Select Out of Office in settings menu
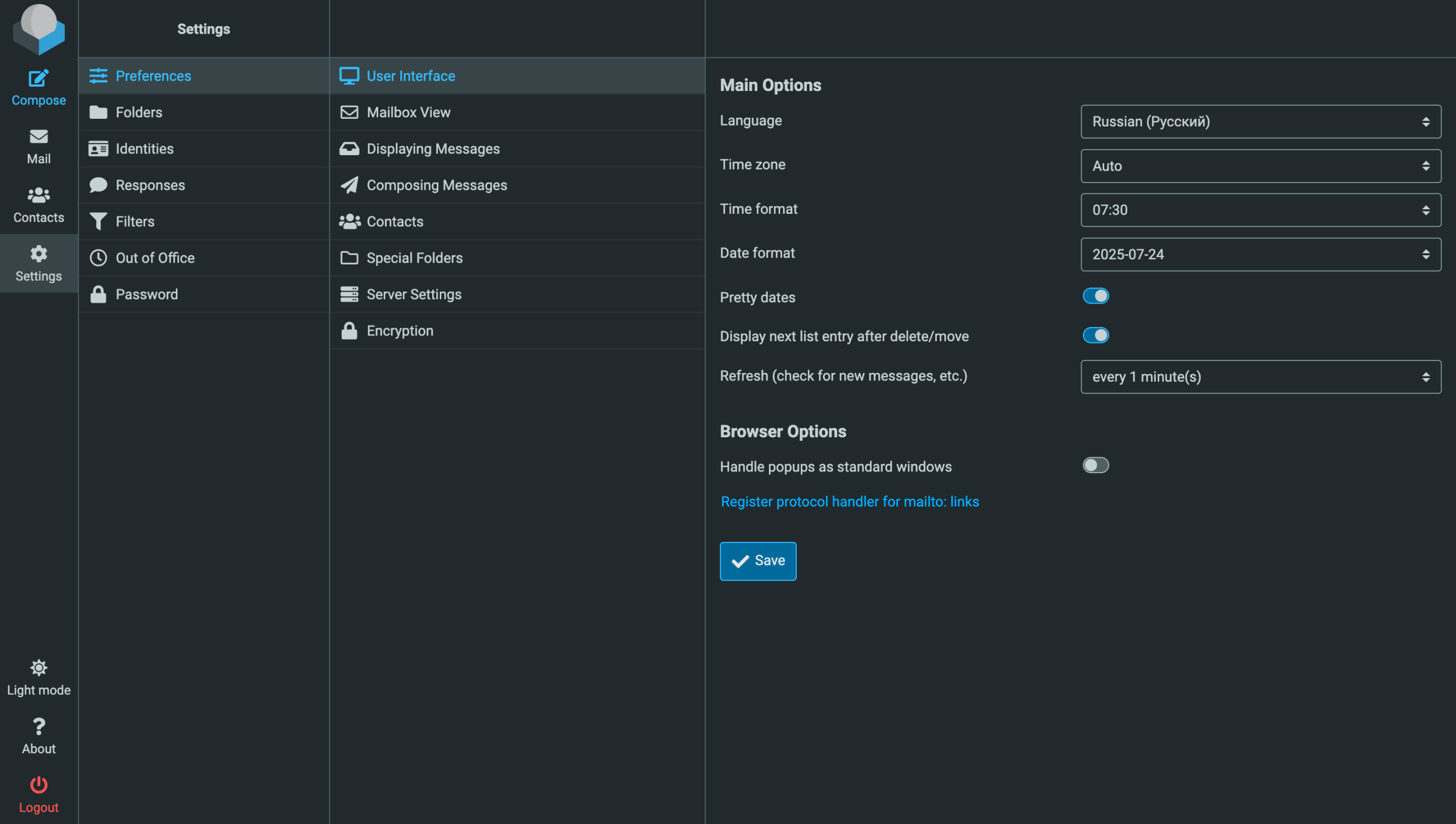This screenshot has width=1456, height=824. point(204,258)
